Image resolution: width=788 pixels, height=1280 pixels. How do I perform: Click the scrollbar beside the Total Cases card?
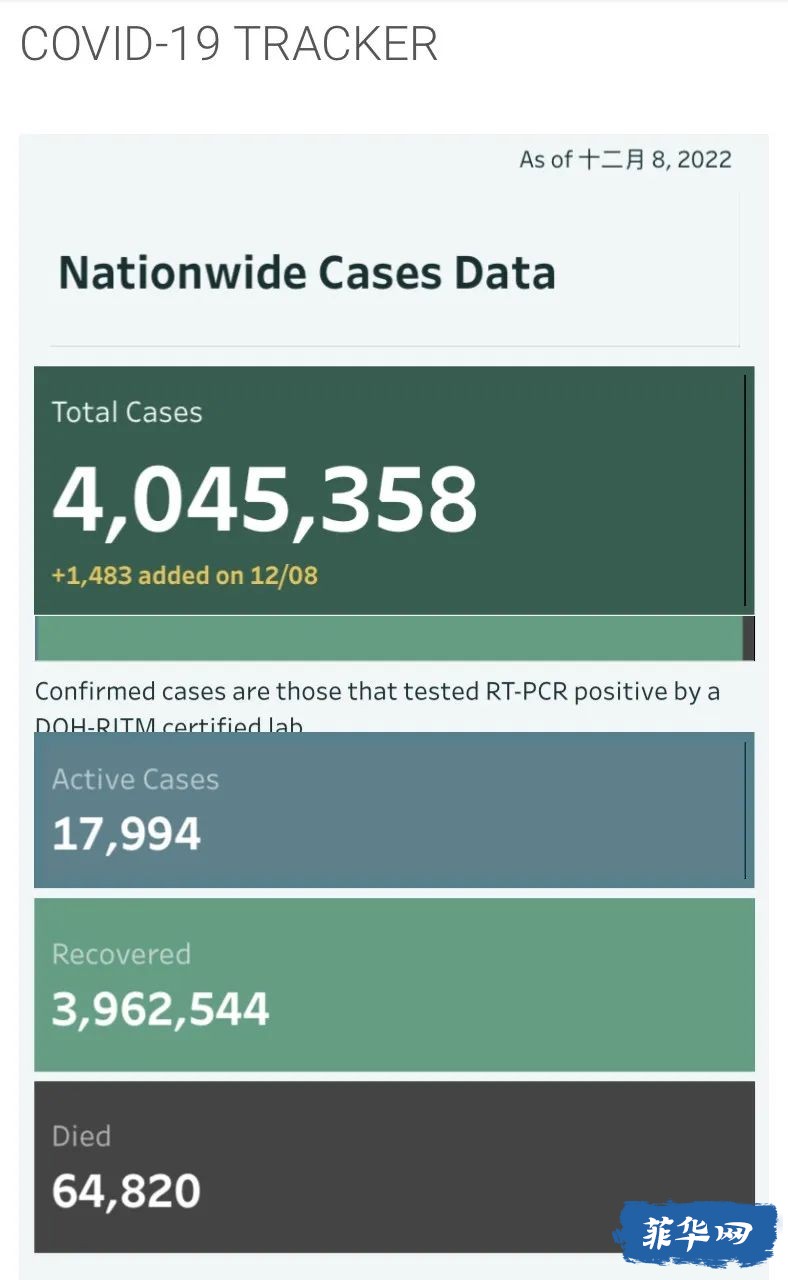tap(745, 490)
